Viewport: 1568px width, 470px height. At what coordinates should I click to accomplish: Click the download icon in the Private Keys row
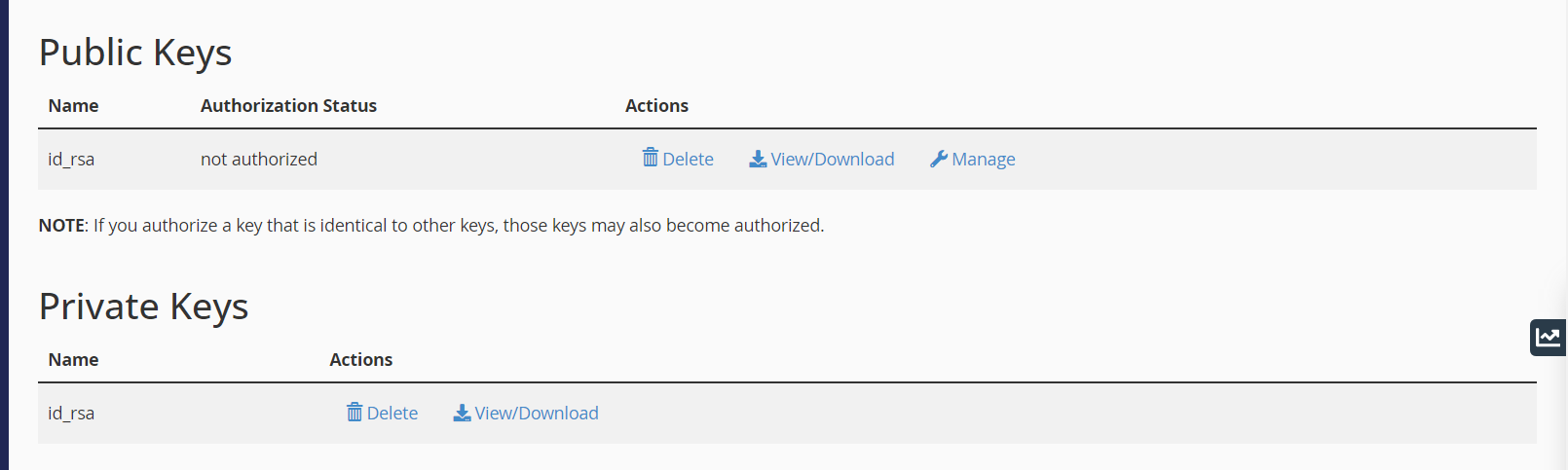[462, 413]
